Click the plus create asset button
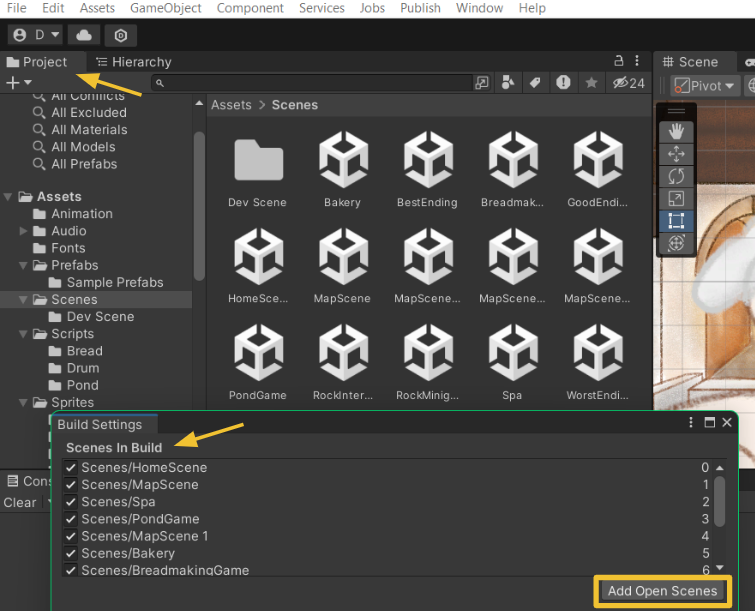The image size is (755, 611). pyautogui.click(x=13, y=83)
